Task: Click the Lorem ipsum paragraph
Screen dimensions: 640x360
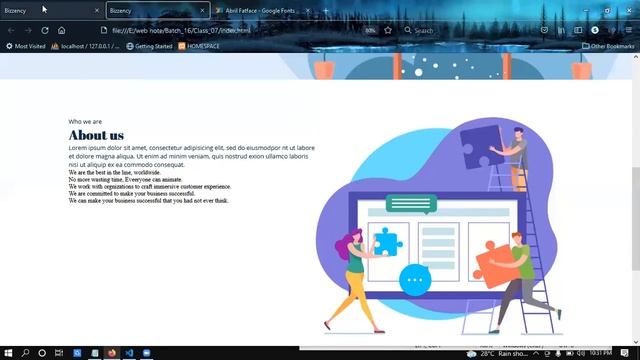Action: 191,156
